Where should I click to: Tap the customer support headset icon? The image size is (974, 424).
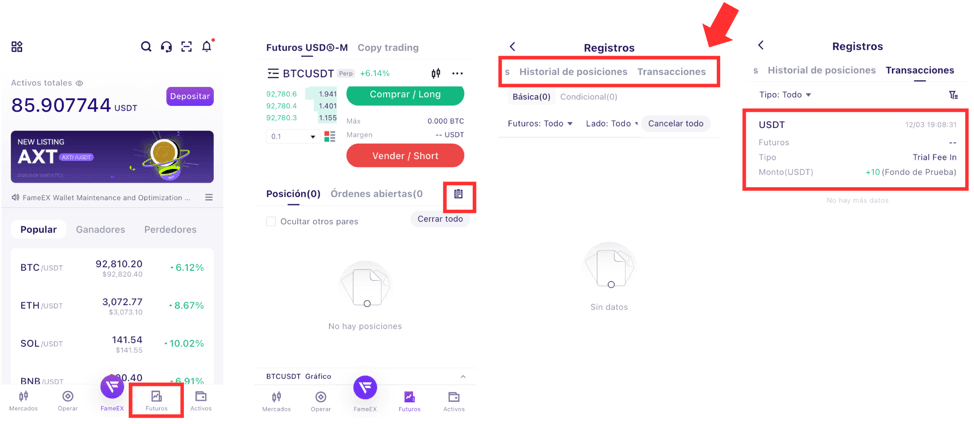pyautogui.click(x=166, y=47)
